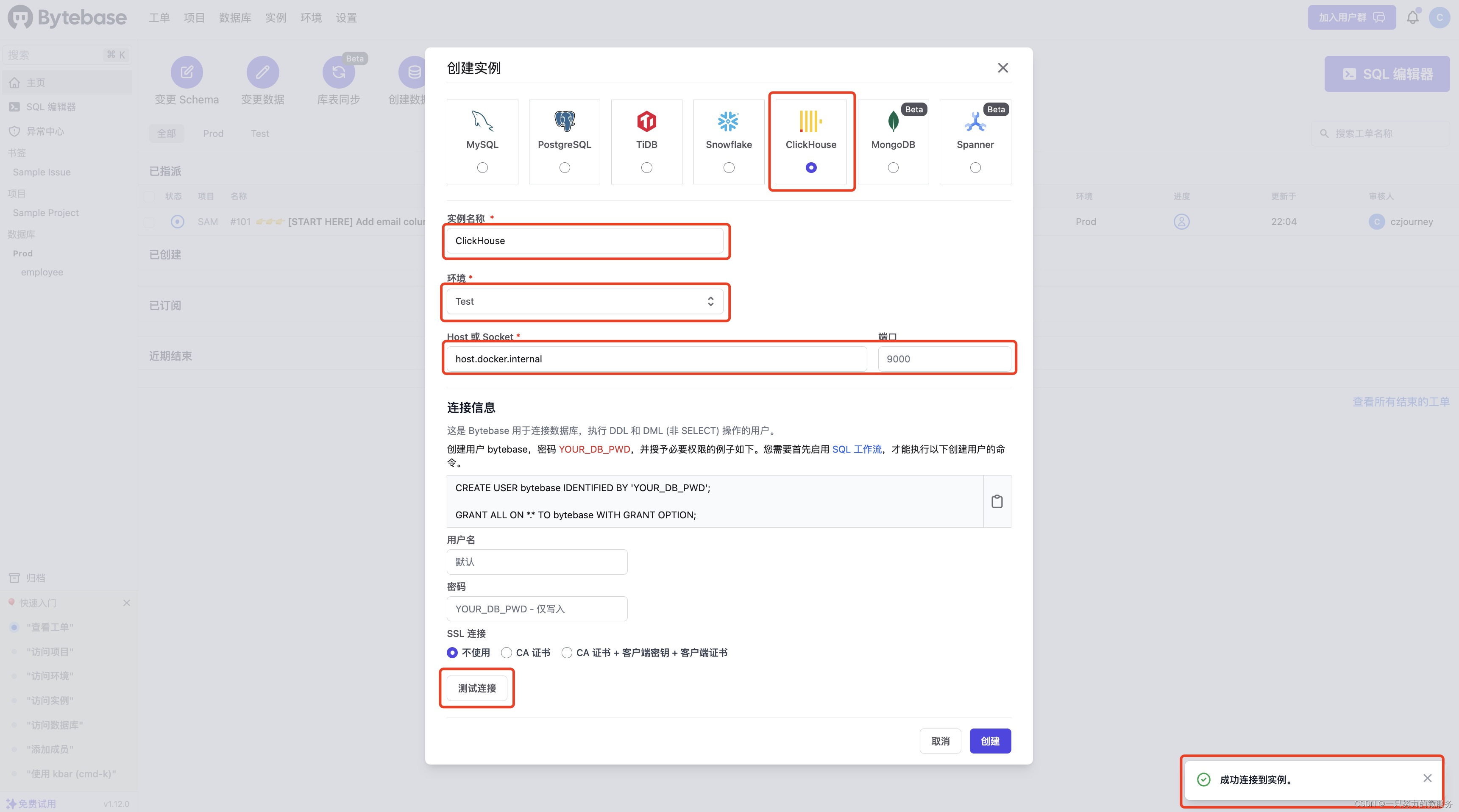The height and width of the screenshot is (812, 1459).
Task: Click the 免费试用 sparkle icon
Action: [x=11, y=804]
